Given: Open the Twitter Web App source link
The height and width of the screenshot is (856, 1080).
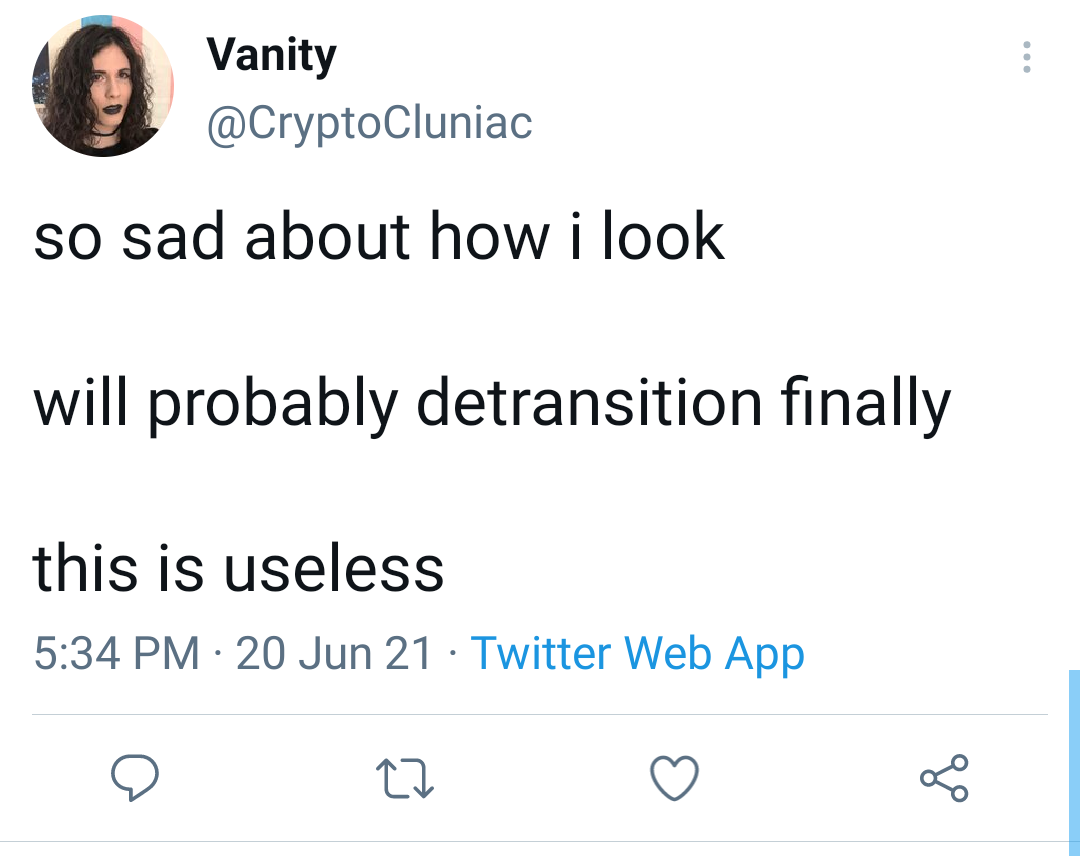Looking at the screenshot, I should [x=637, y=654].
